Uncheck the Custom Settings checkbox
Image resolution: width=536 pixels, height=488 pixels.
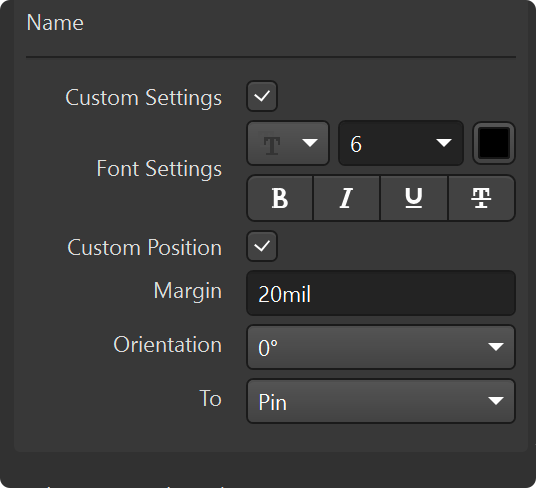tap(262, 96)
